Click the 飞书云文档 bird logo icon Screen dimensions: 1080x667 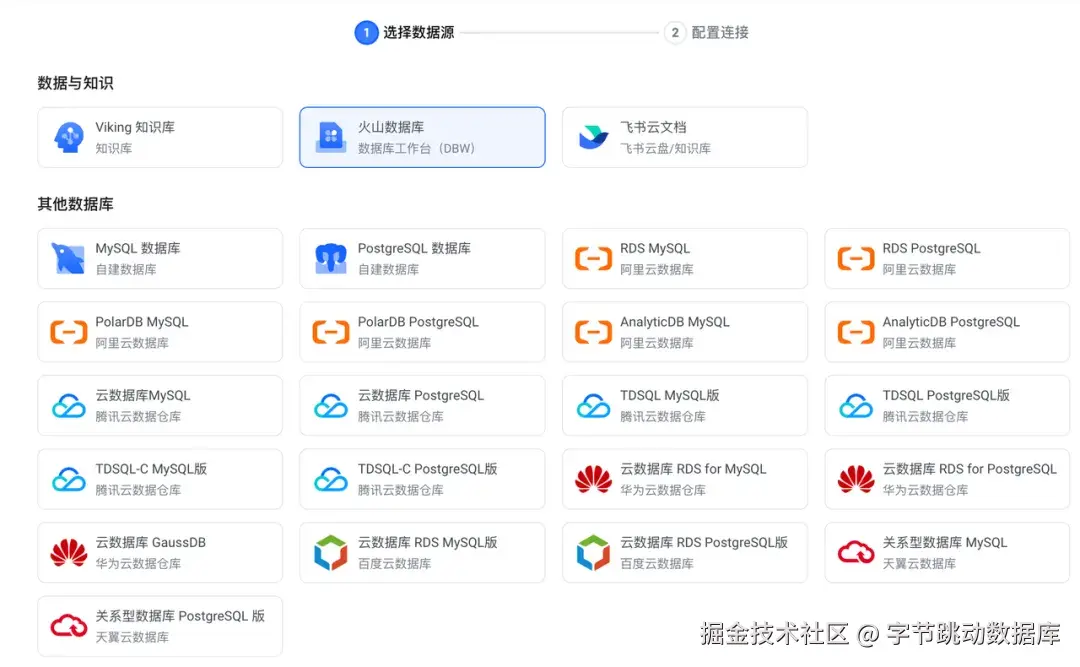(593, 137)
